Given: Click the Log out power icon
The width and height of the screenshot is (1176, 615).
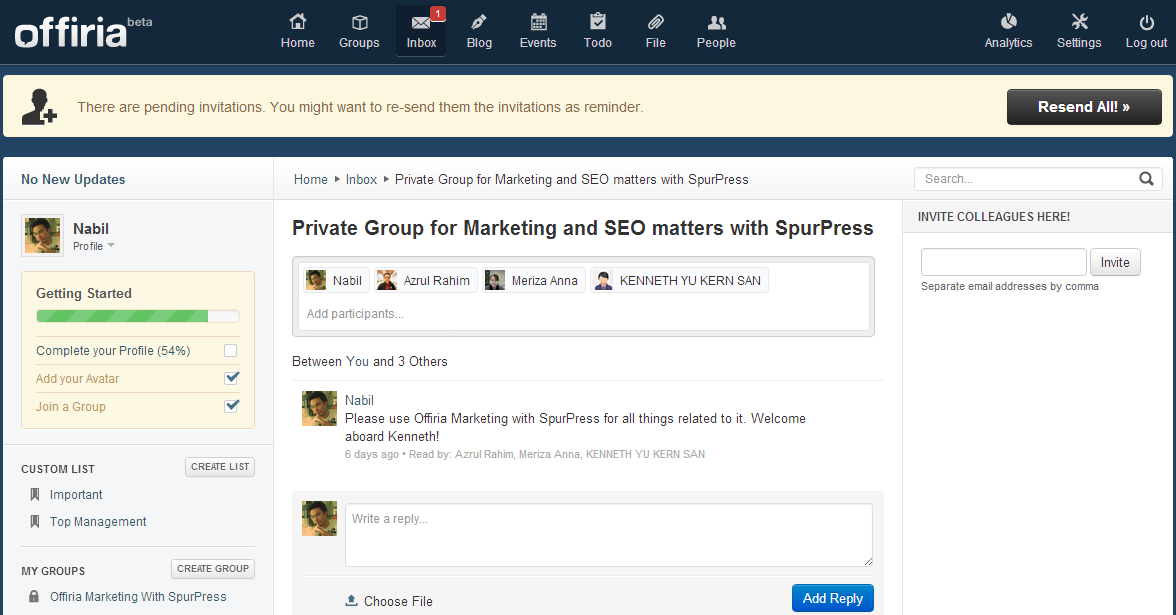Looking at the screenshot, I should pyautogui.click(x=1147, y=22).
